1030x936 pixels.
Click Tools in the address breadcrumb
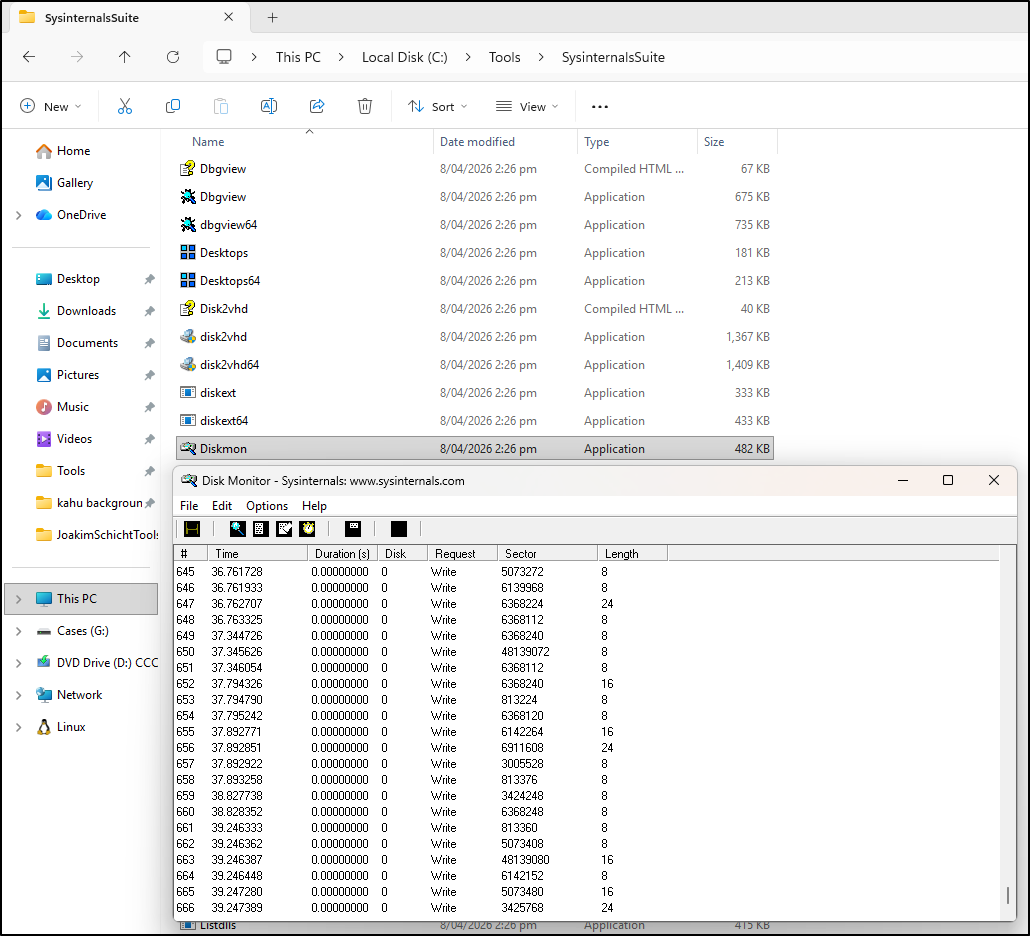pos(504,57)
